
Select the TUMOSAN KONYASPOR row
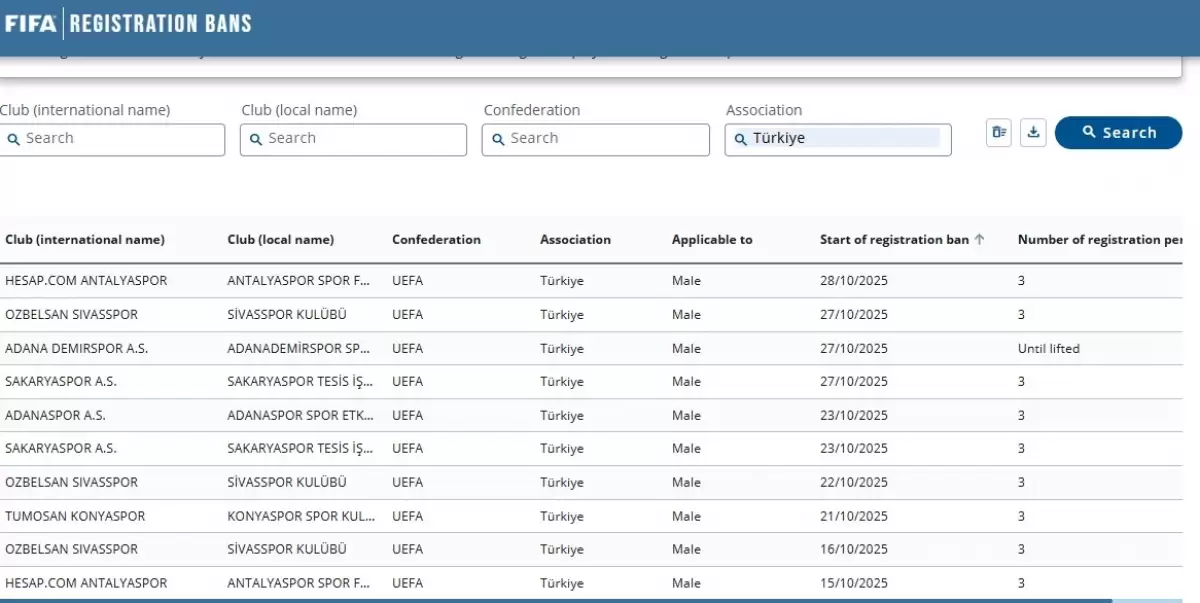[75, 517]
